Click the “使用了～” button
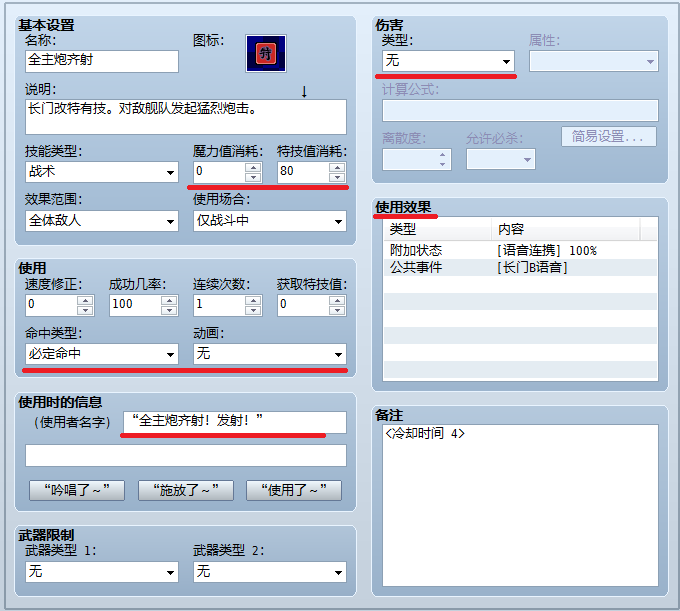 (294, 490)
